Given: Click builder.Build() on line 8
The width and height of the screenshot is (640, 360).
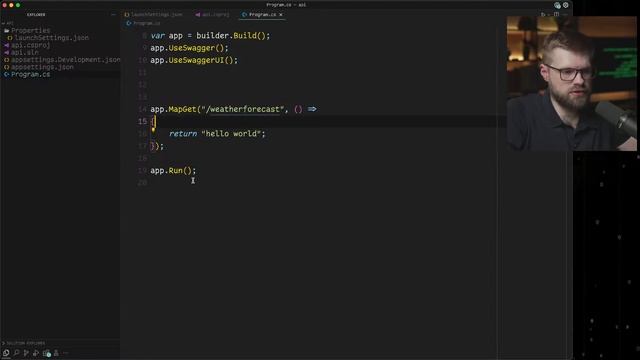Looking at the screenshot, I should 231,36.
